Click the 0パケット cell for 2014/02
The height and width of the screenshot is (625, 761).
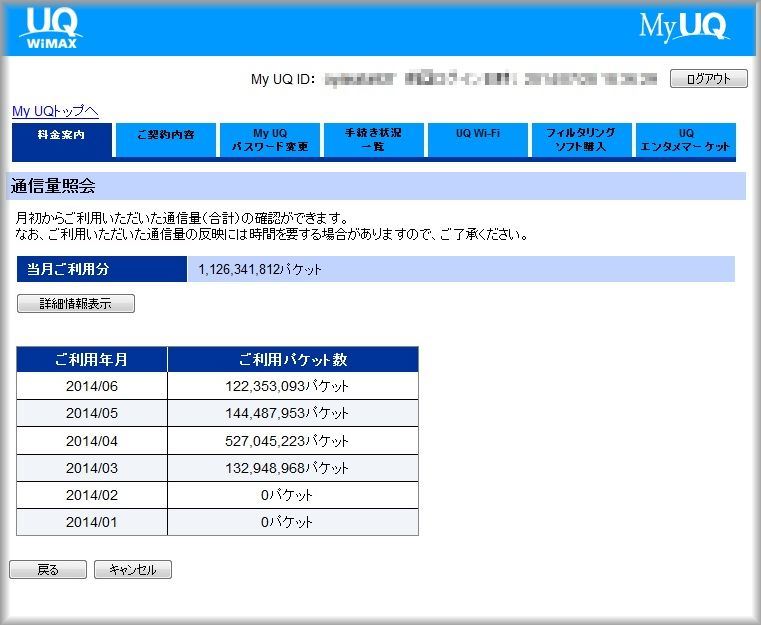(293, 495)
